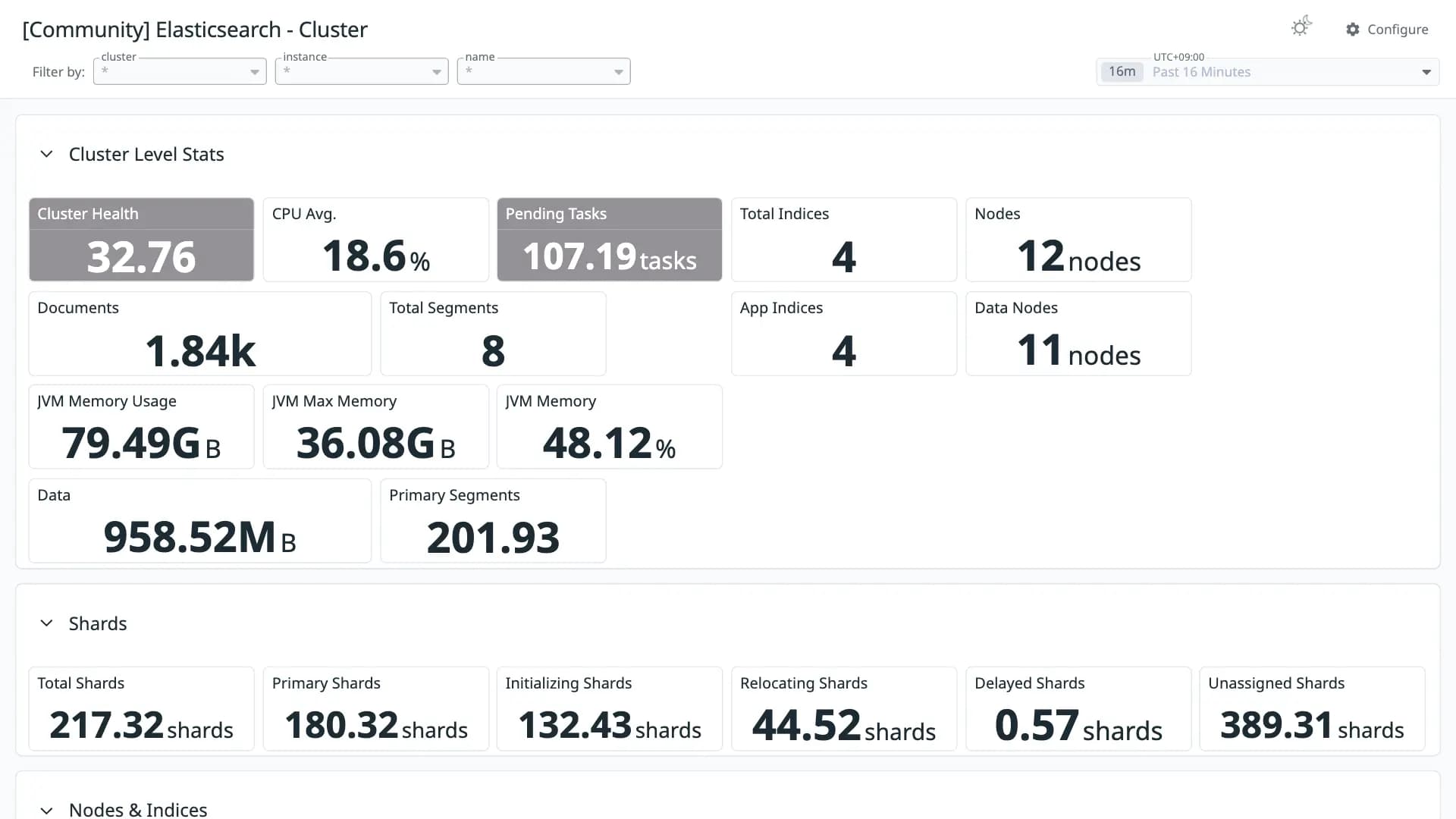Click the Primary Segments value 201.93
The width and height of the screenshot is (1456, 819).
(x=493, y=538)
